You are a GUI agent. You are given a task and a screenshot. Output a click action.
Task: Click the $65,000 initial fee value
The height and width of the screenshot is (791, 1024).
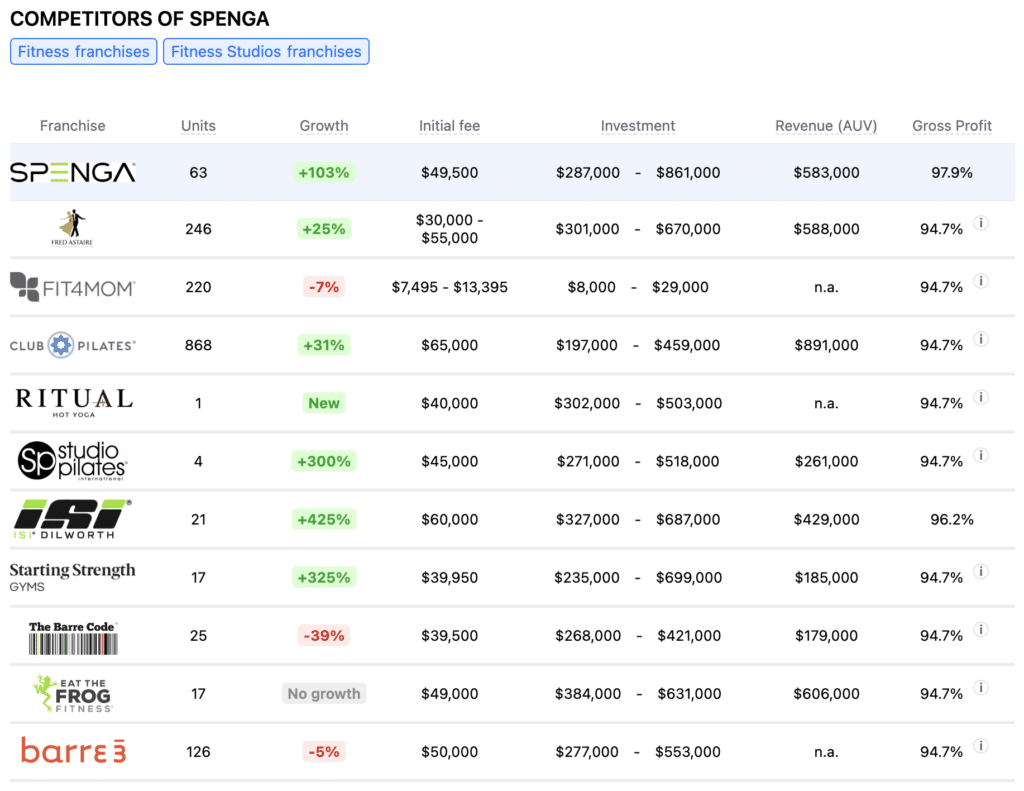click(x=449, y=345)
